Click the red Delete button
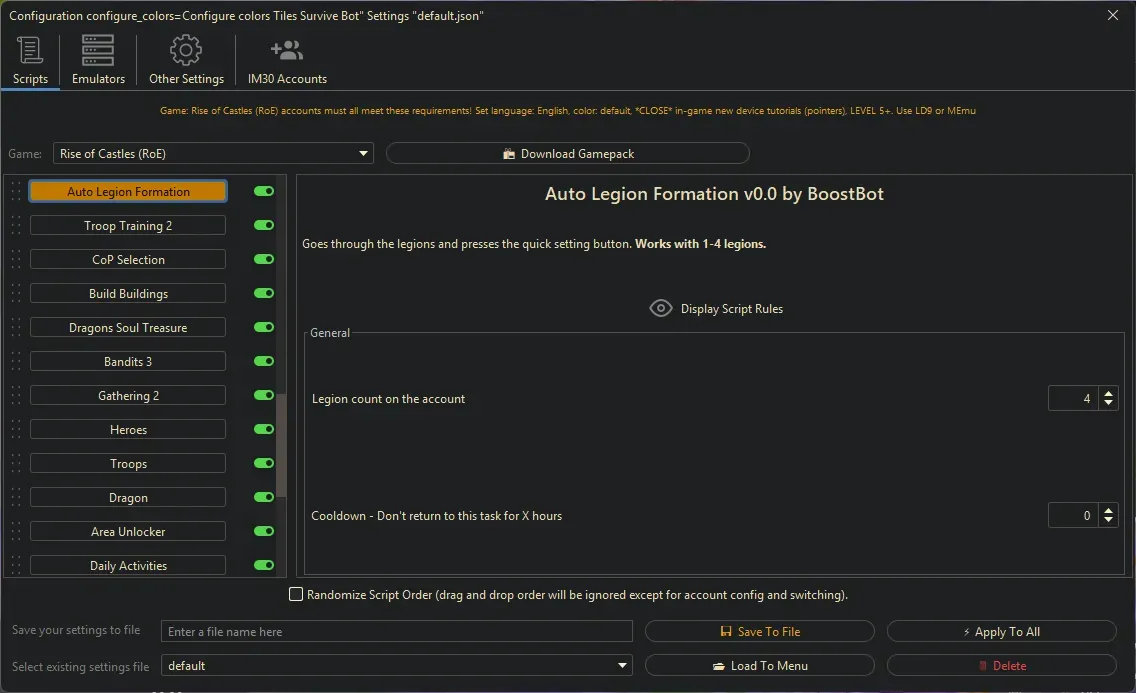The image size is (1136, 693). [x=1001, y=665]
